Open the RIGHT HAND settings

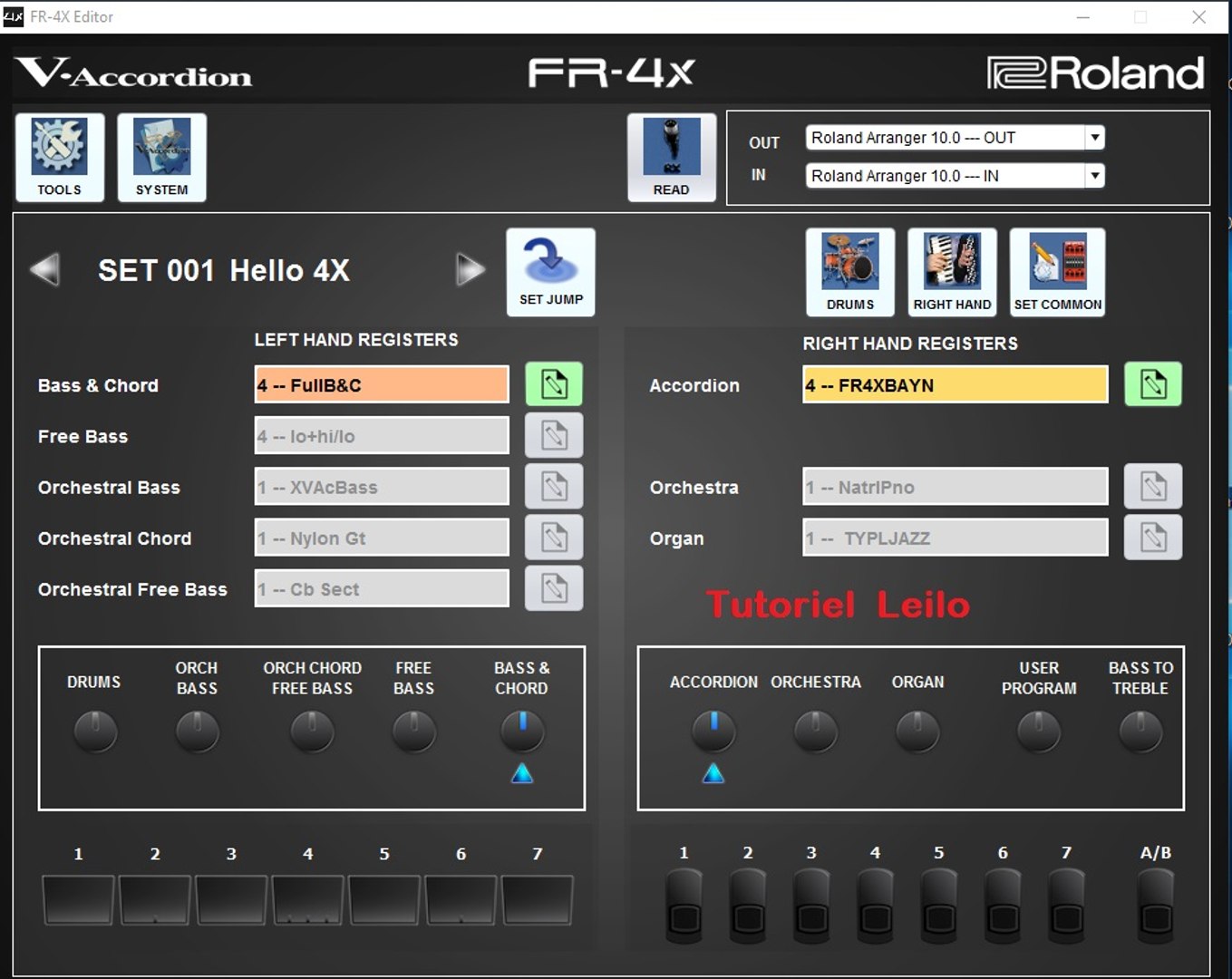pos(953,272)
